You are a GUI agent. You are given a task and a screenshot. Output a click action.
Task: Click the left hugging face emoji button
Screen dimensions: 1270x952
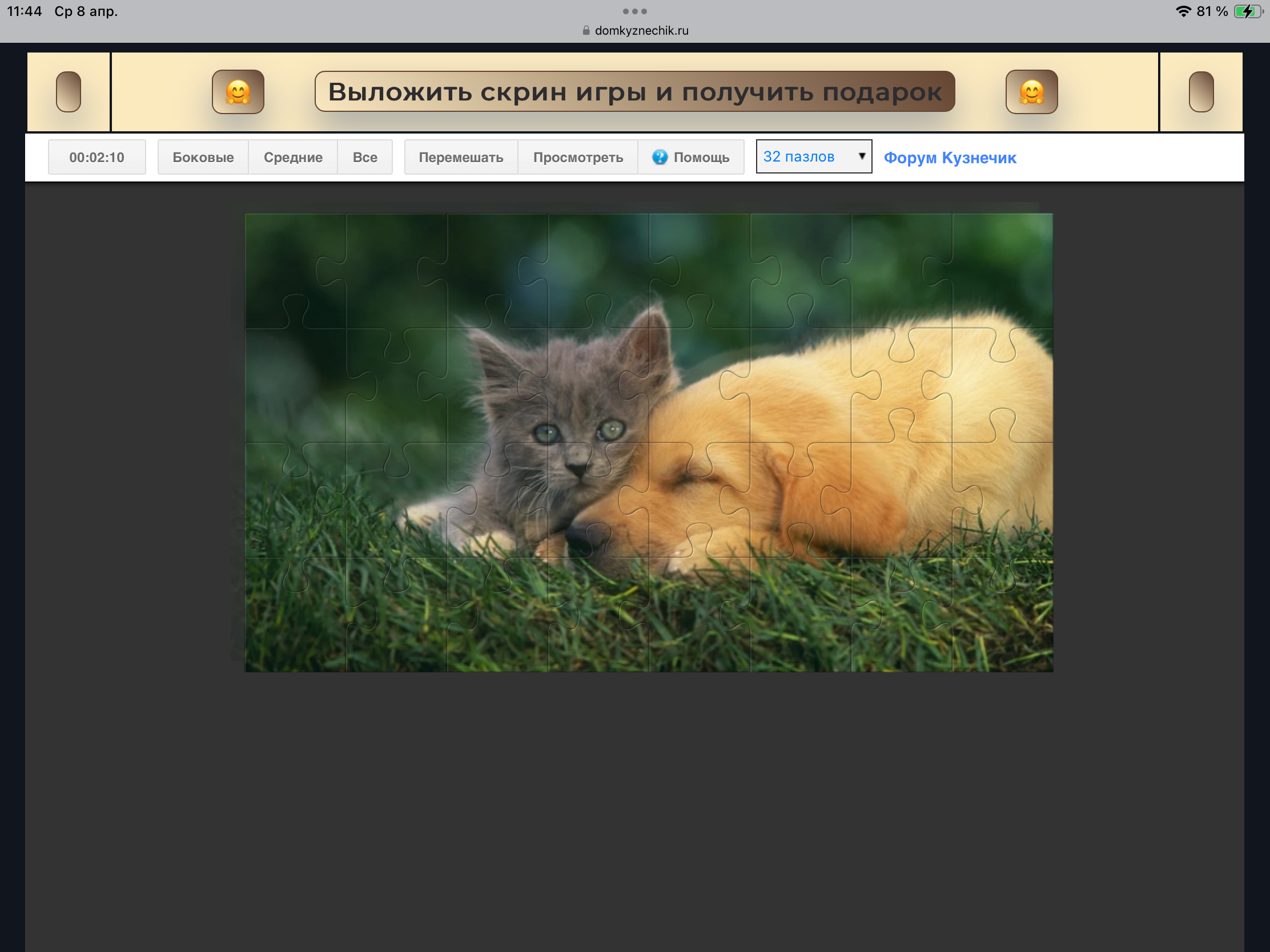pos(238,92)
